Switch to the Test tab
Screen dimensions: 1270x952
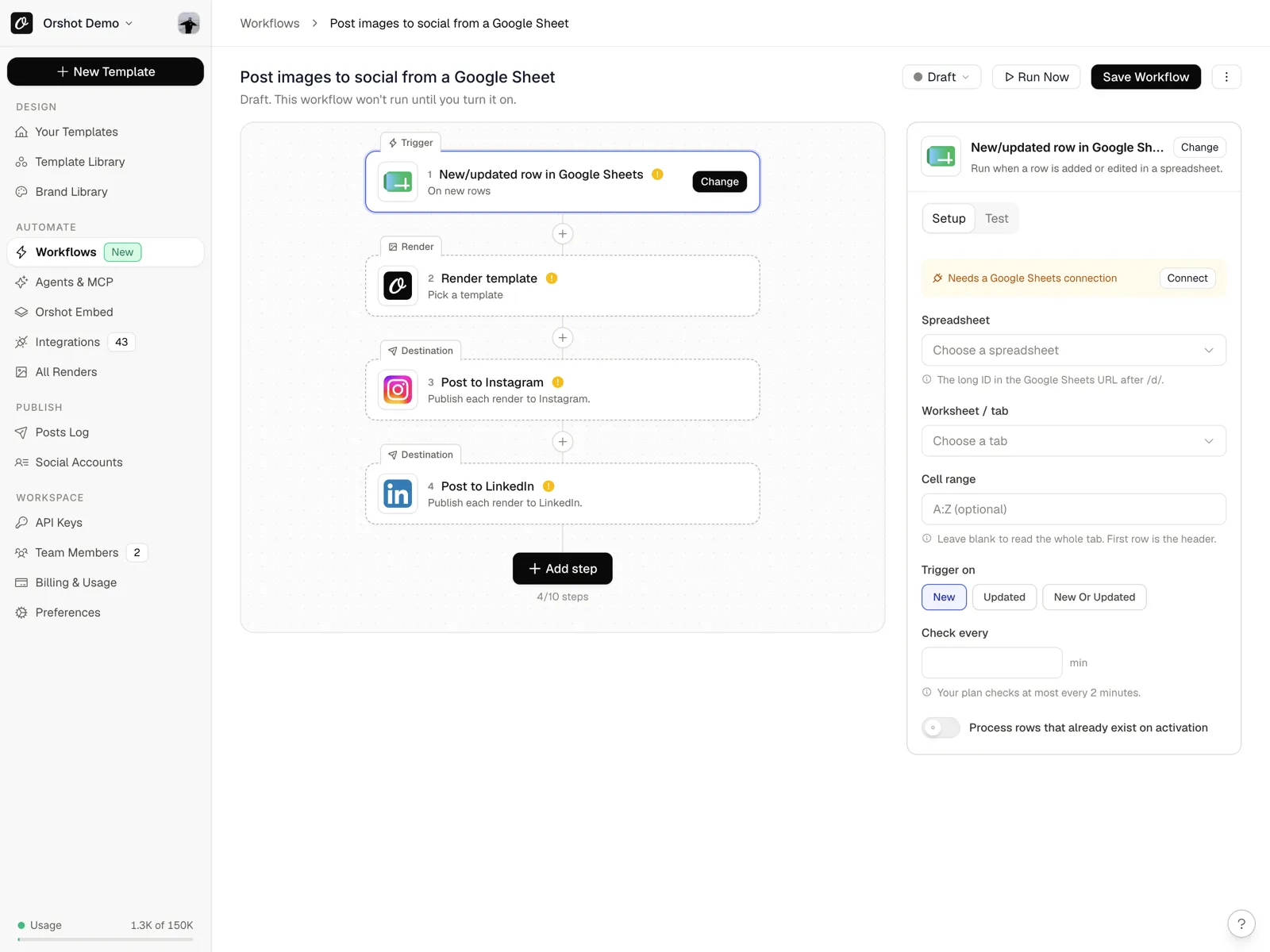(x=996, y=218)
